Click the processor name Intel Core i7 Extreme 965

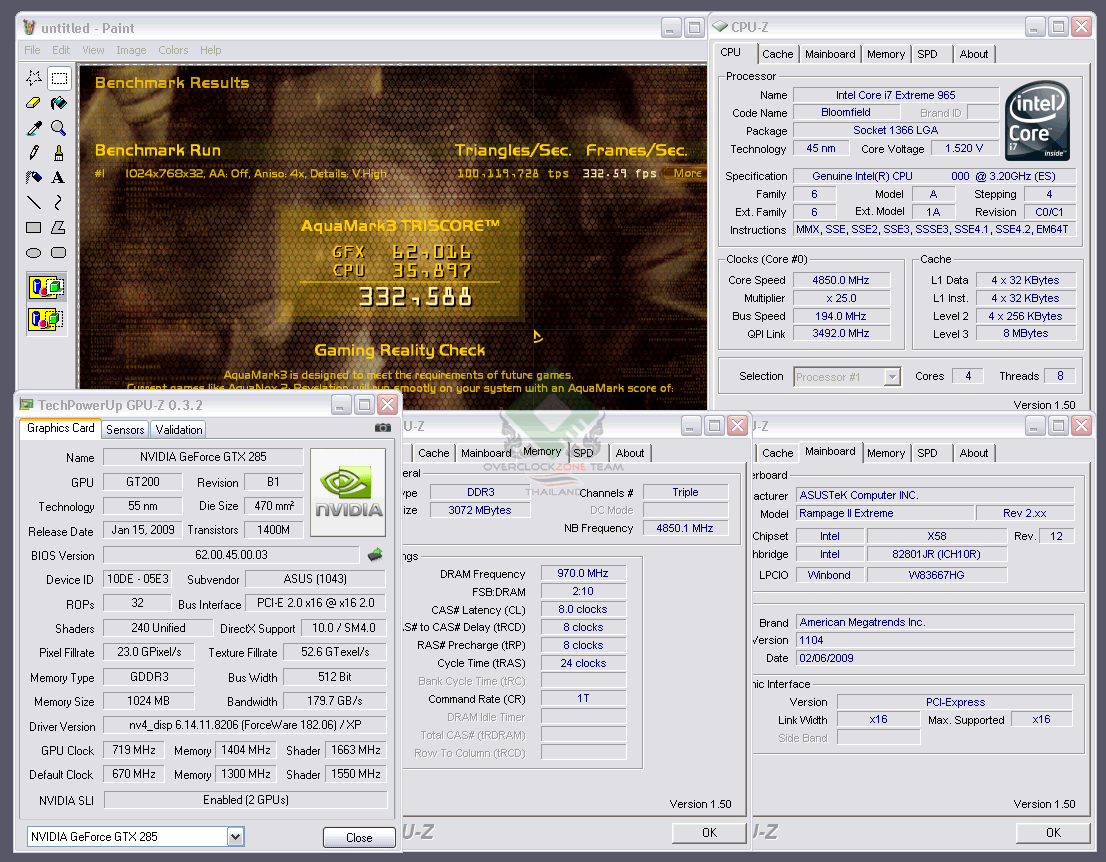click(896, 95)
